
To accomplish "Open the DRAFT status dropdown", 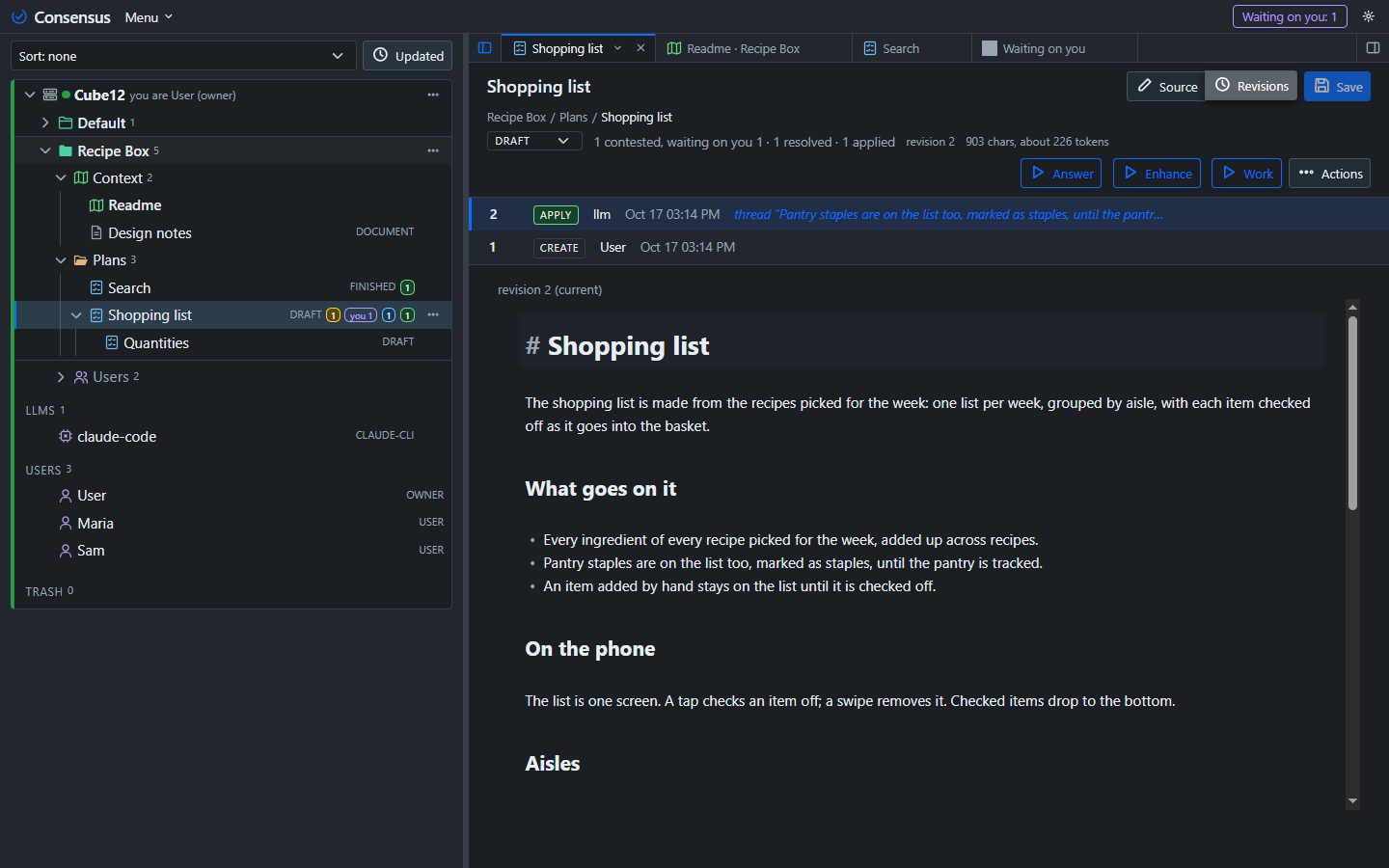I will 533,141.
